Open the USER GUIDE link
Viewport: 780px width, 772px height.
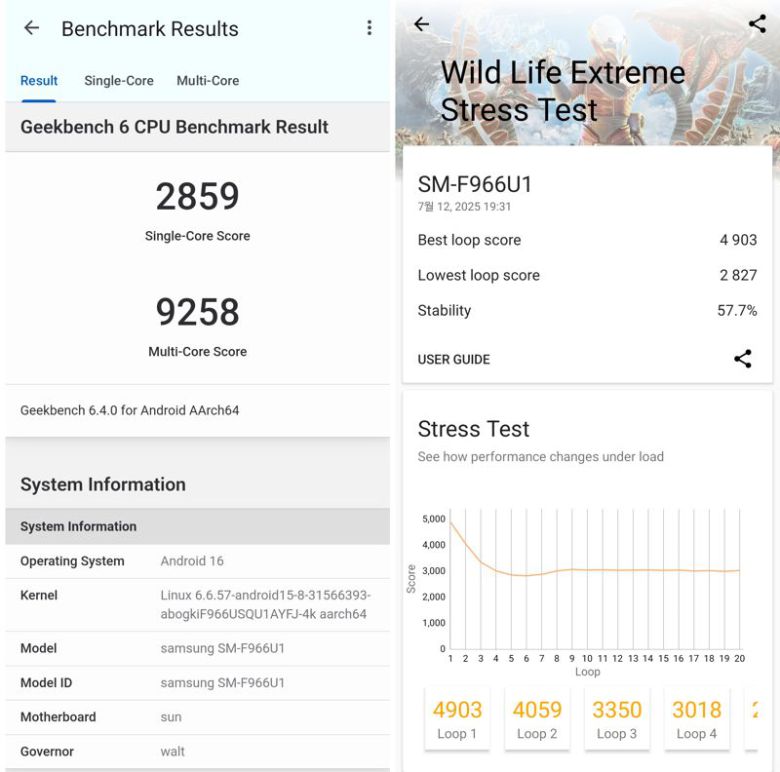454,360
